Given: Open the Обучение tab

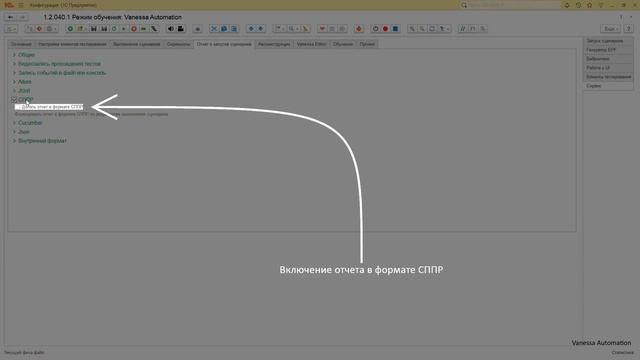Looking at the screenshot, I should point(343,44).
